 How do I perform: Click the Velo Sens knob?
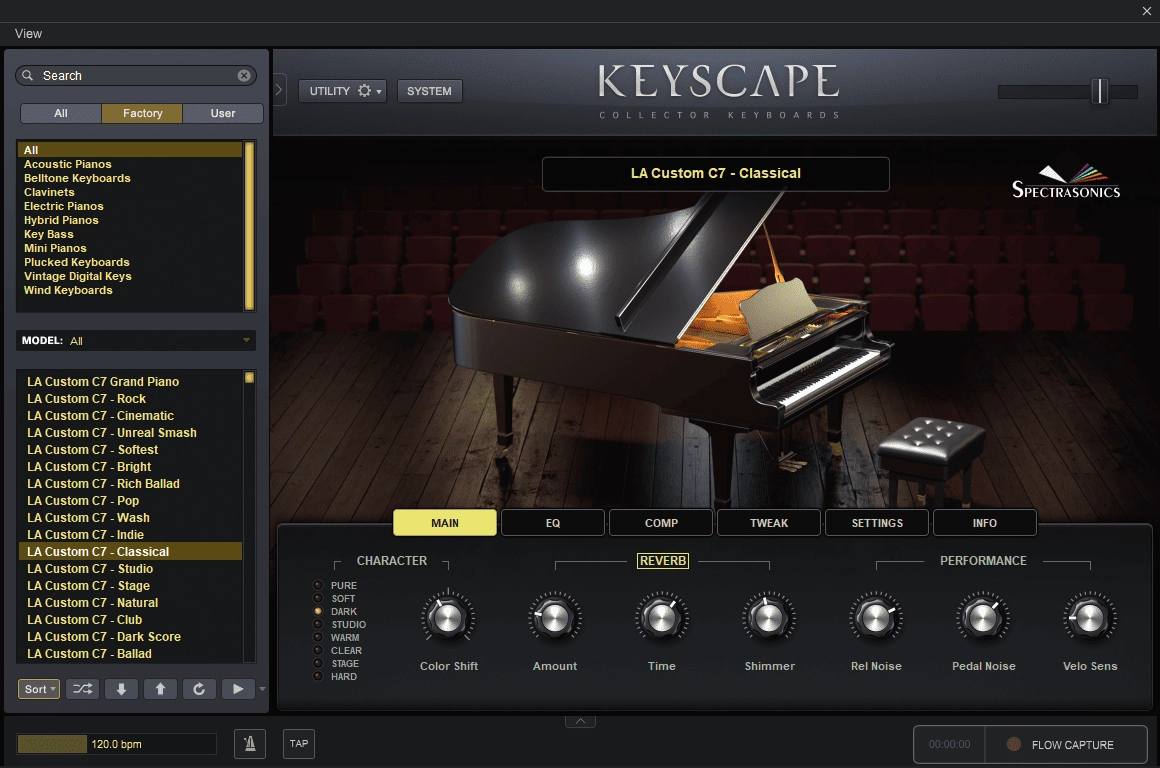(1090, 618)
